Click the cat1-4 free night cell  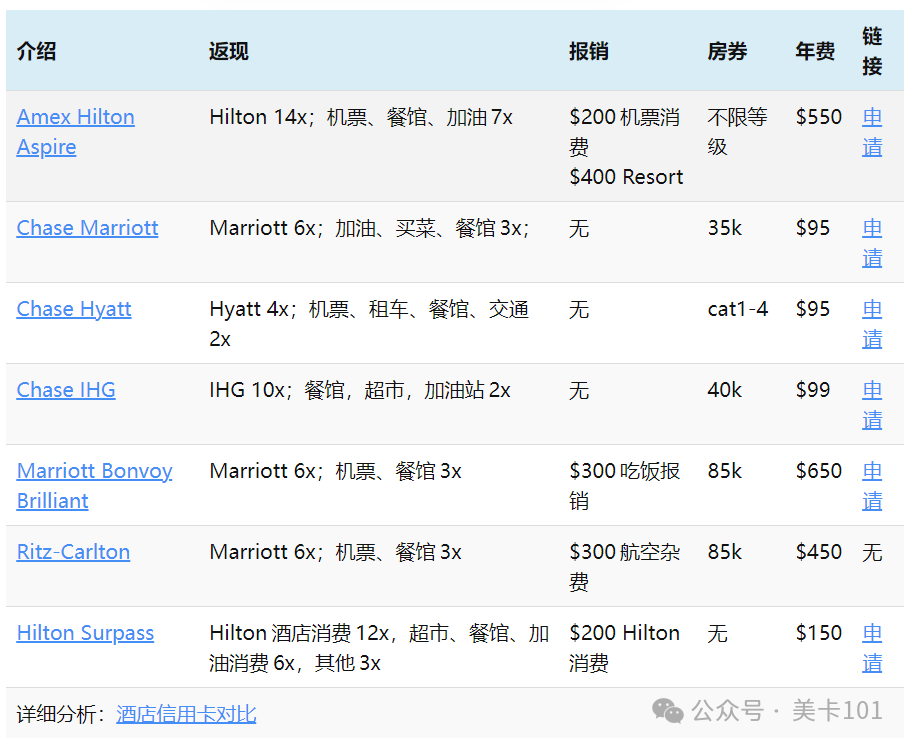[738, 309]
